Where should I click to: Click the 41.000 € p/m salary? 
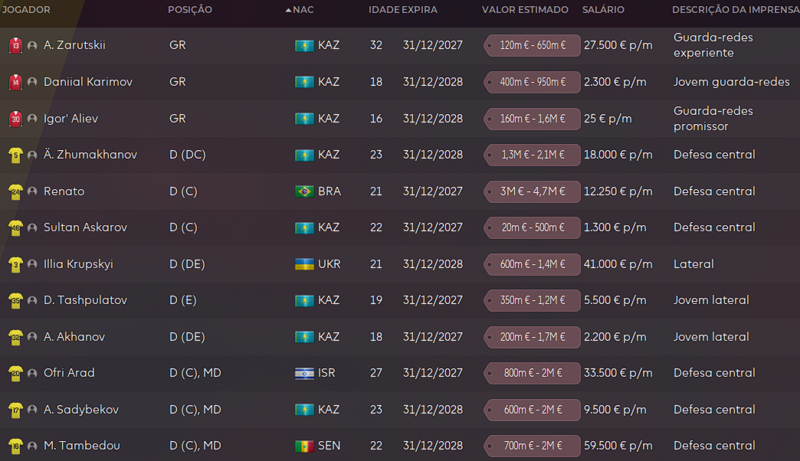pos(618,264)
